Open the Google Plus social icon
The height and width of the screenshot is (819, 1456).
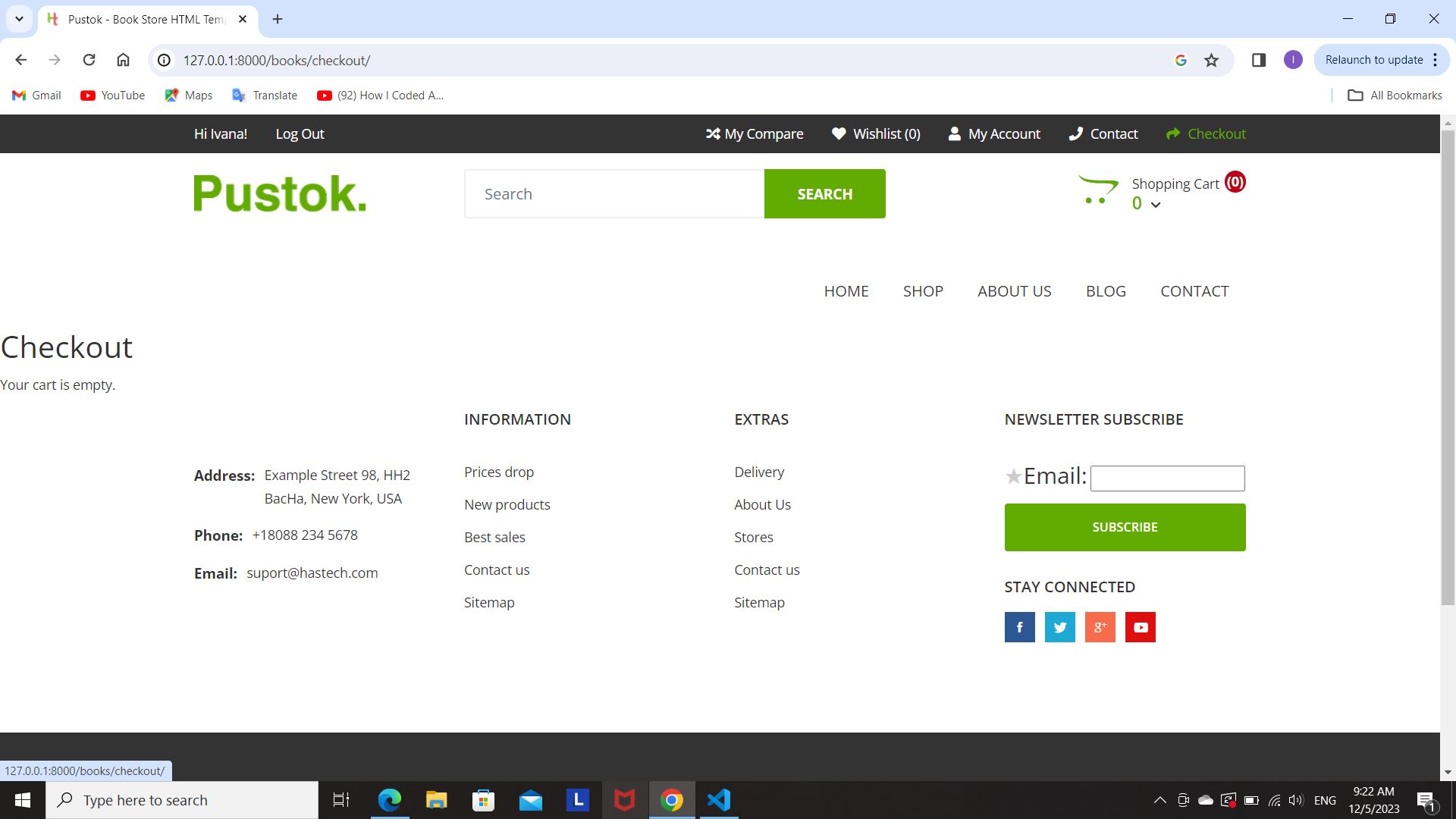pos(1100,627)
